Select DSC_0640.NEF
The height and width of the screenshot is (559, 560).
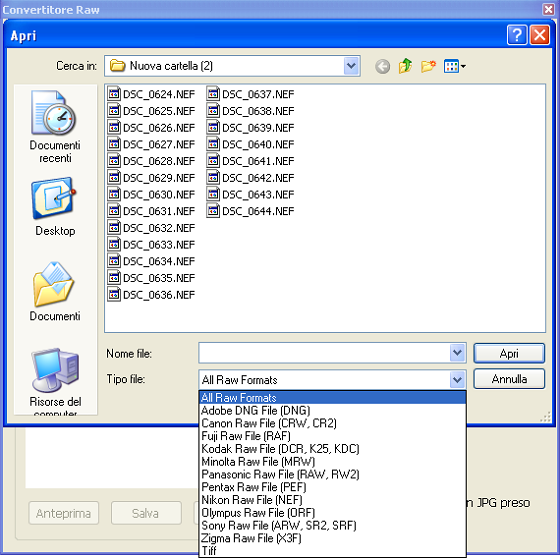tap(250, 144)
